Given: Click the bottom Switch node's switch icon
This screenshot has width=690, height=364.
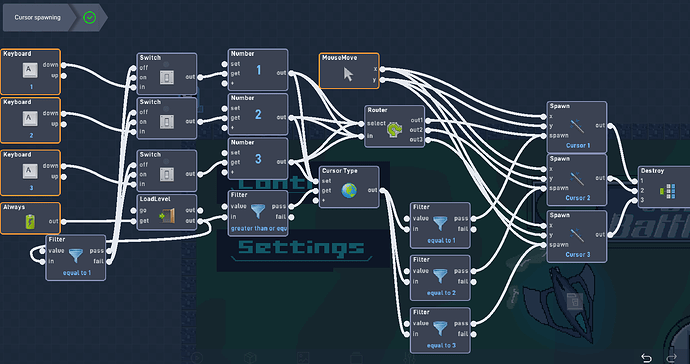Looking at the screenshot, I should pos(166,174).
